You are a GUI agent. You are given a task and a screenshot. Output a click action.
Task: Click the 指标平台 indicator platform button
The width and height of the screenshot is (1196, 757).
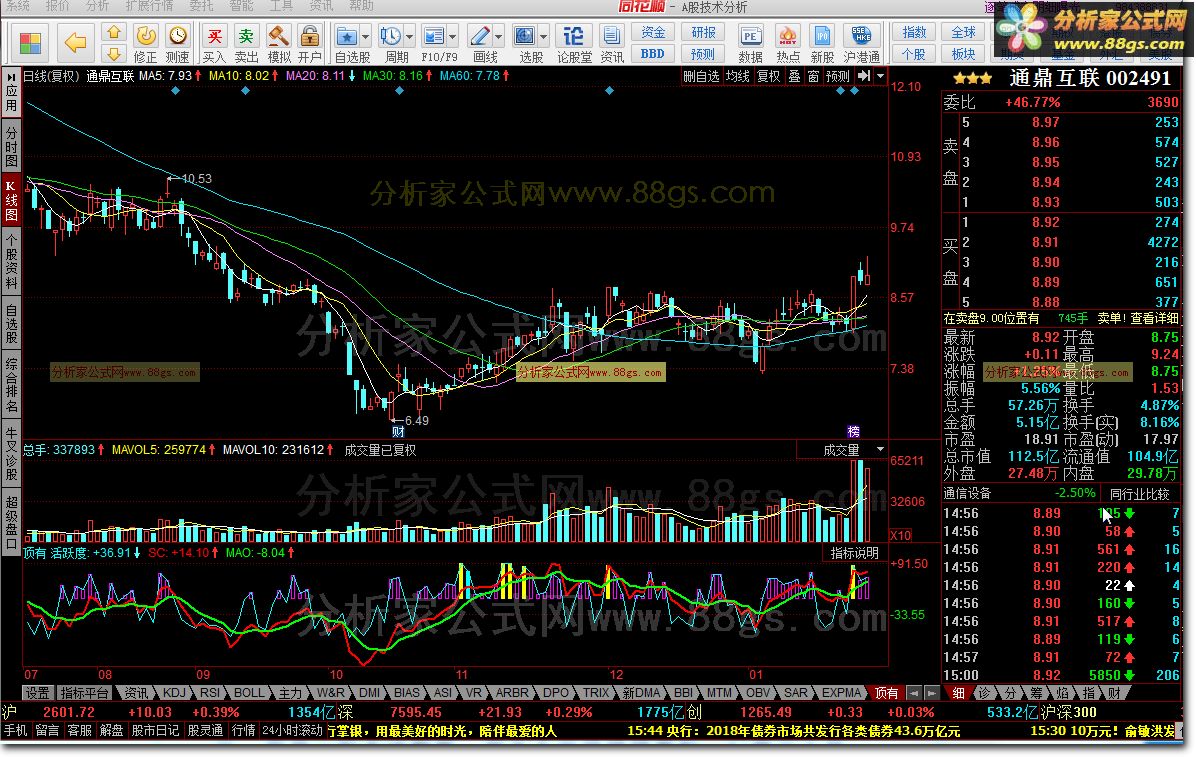click(84, 693)
